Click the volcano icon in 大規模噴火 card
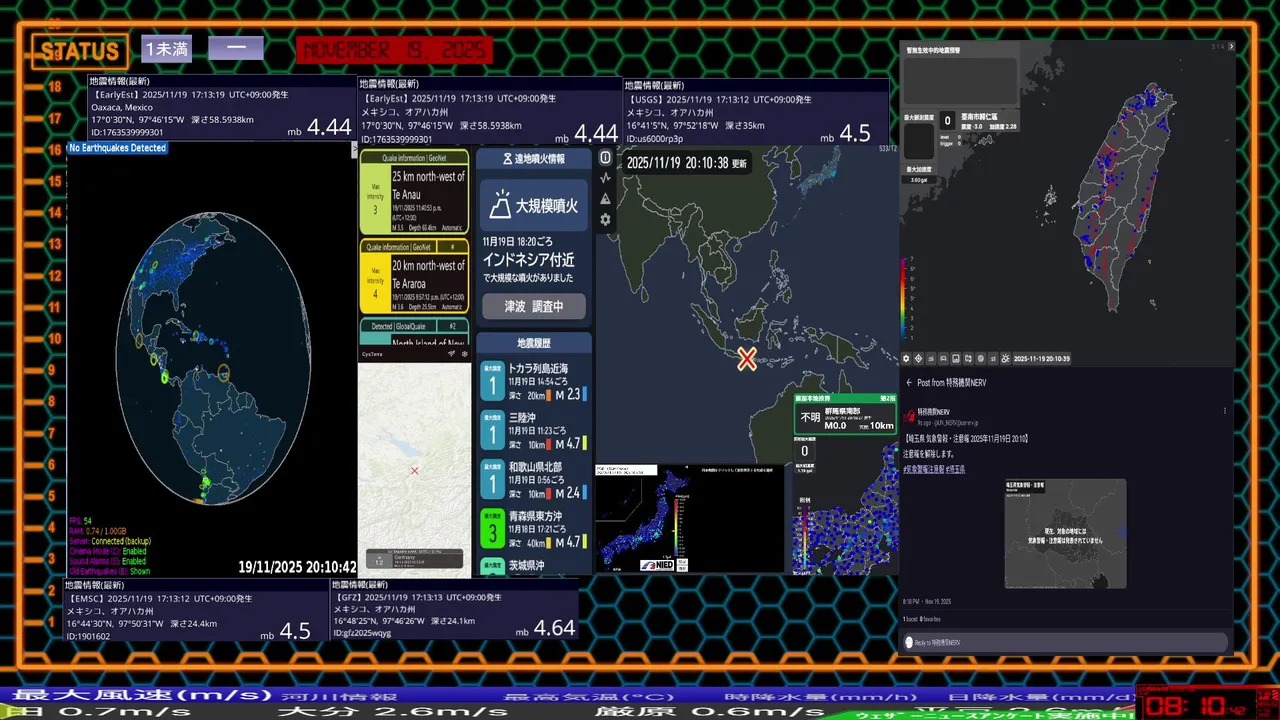 tap(499, 207)
